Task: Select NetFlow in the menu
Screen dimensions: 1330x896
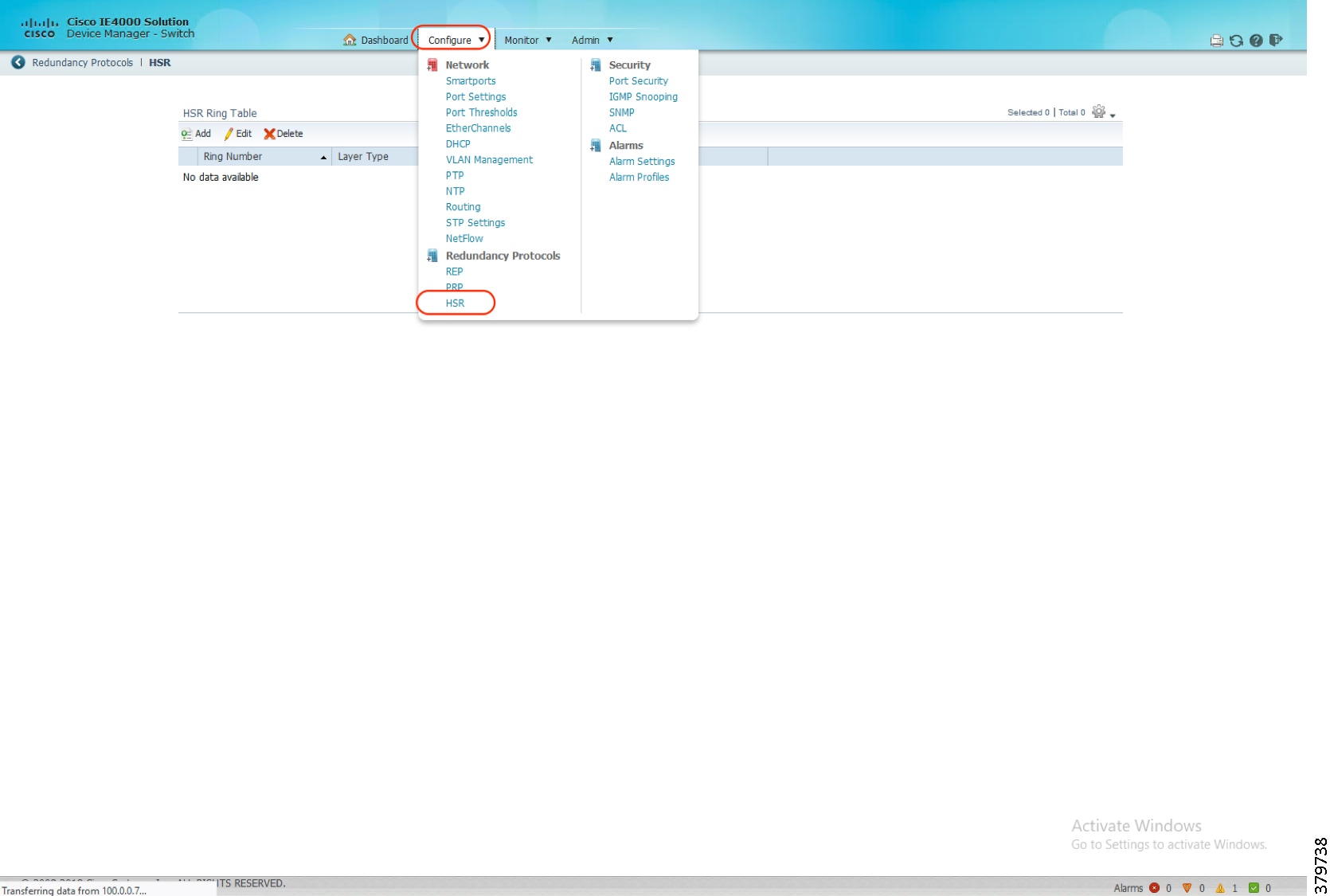Action: click(x=464, y=239)
